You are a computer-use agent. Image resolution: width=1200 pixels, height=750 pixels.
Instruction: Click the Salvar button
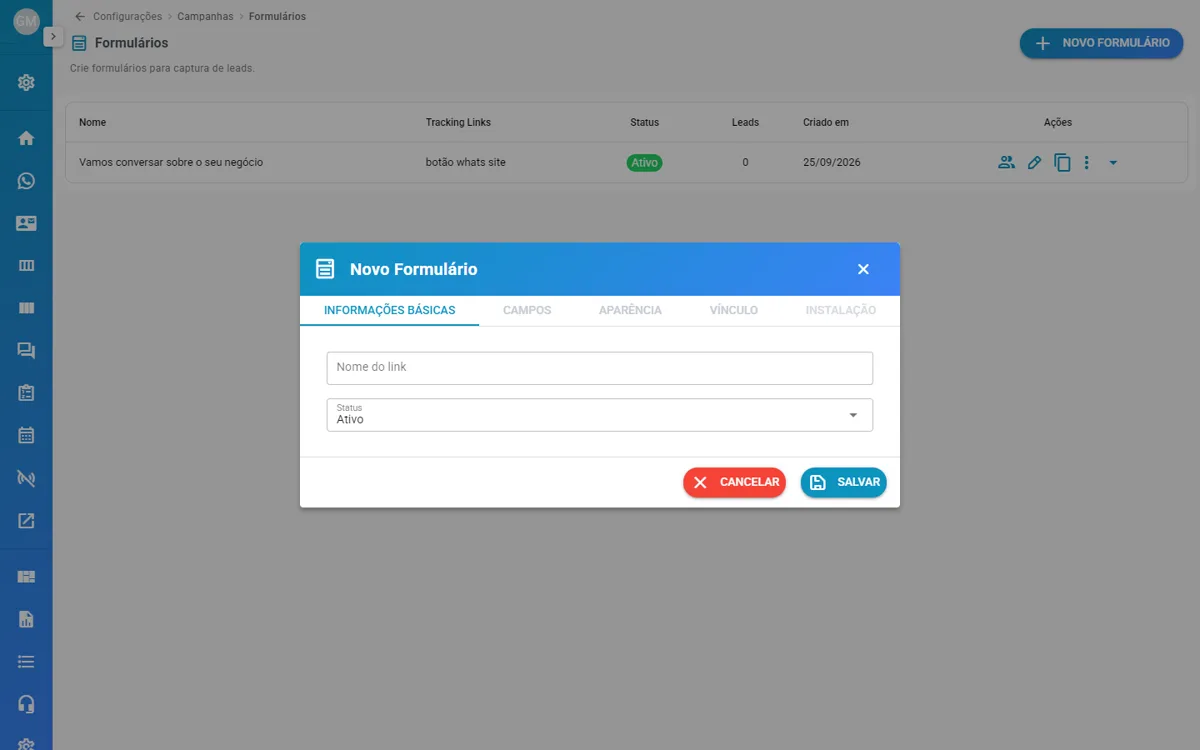pyautogui.click(x=844, y=482)
